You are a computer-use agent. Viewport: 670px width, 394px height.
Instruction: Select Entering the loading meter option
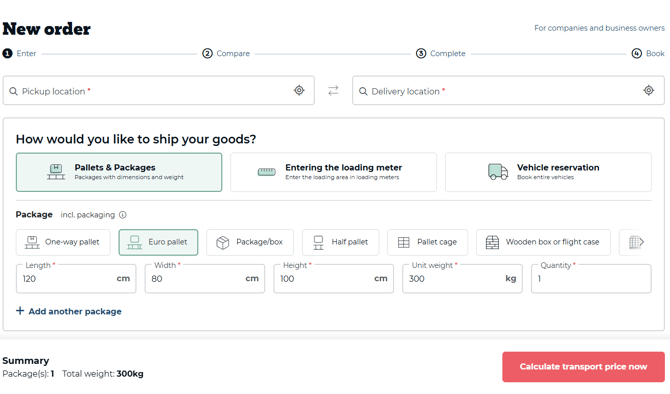click(333, 172)
